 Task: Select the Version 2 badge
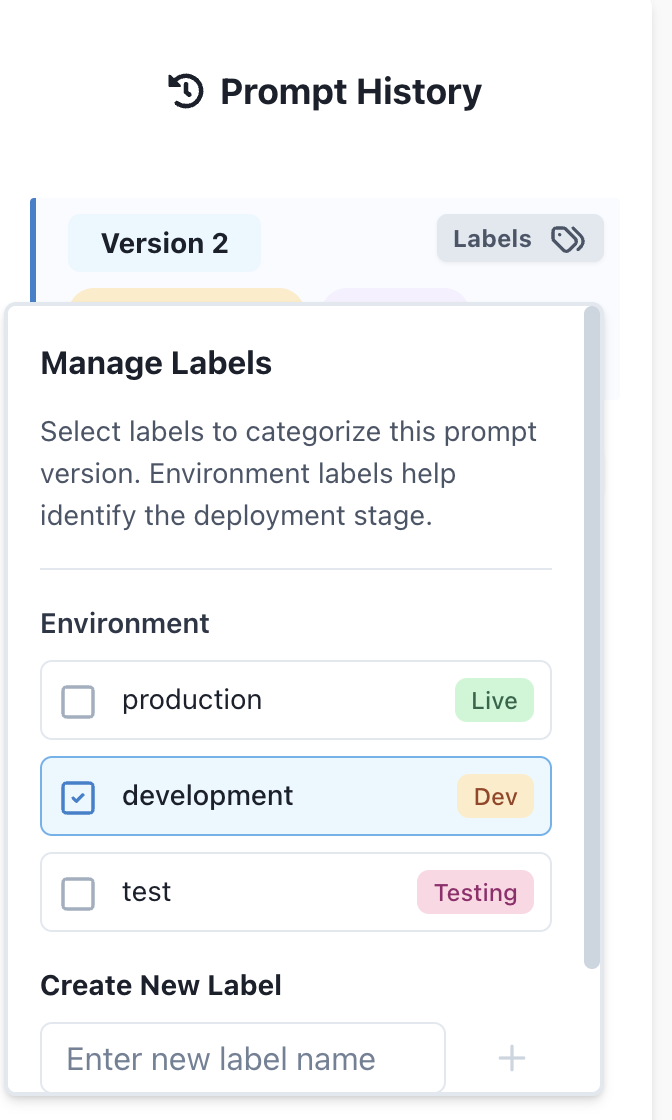pyautogui.click(x=164, y=243)
